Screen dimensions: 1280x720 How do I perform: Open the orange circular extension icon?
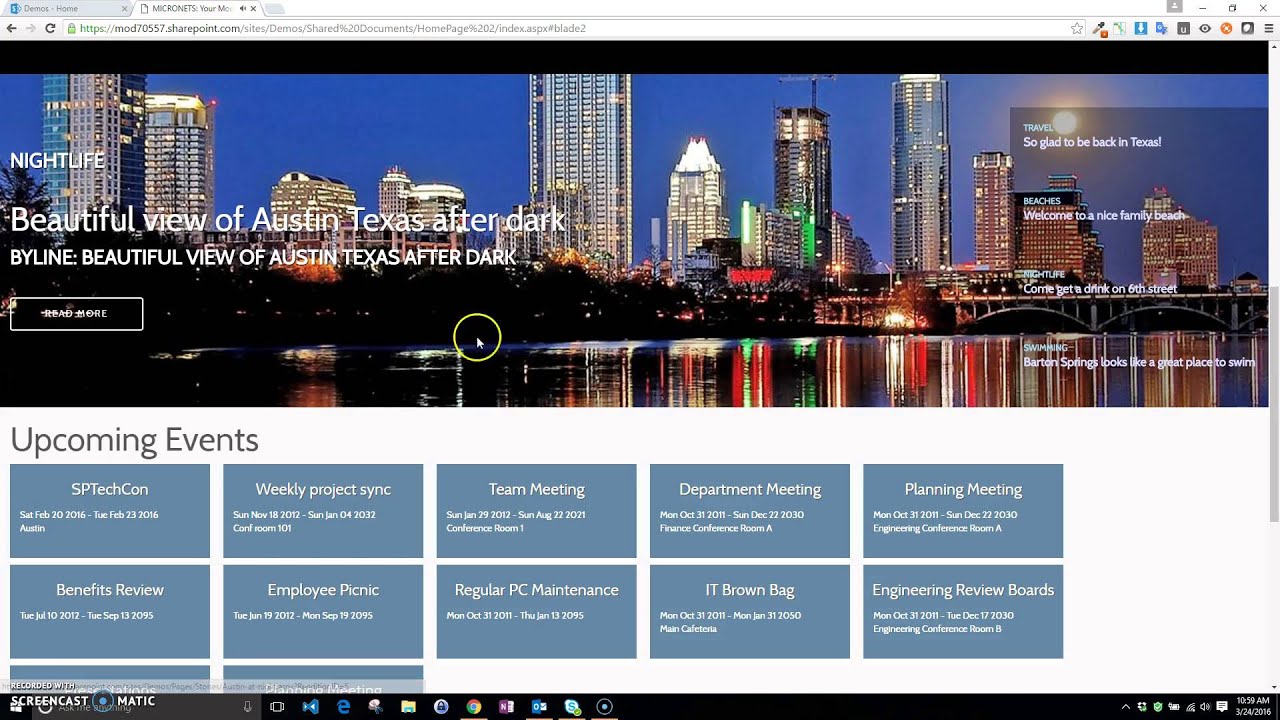tap(1226, 28)
